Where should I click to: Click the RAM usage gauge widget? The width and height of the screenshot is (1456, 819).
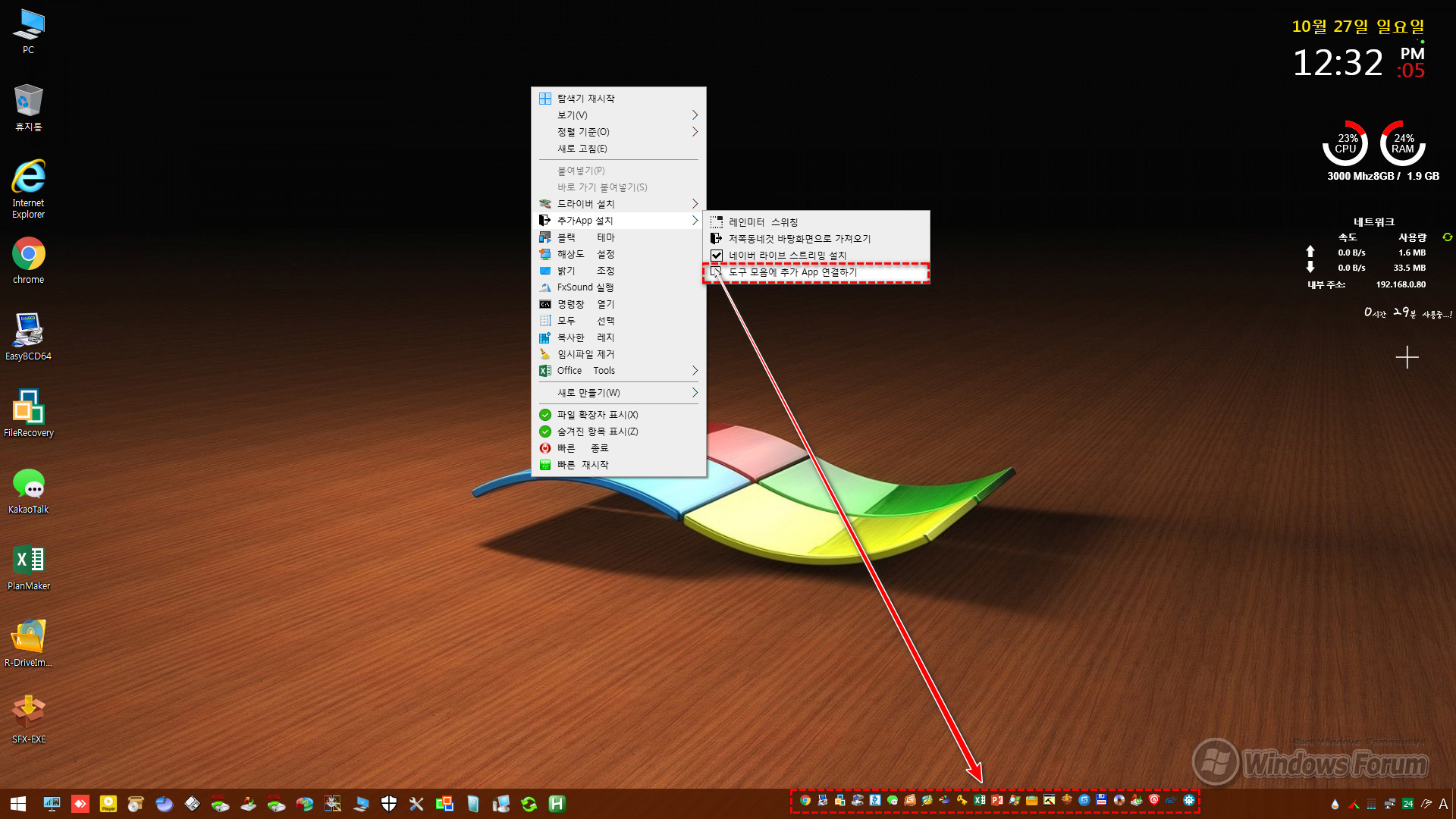(x=1402, y=143)
